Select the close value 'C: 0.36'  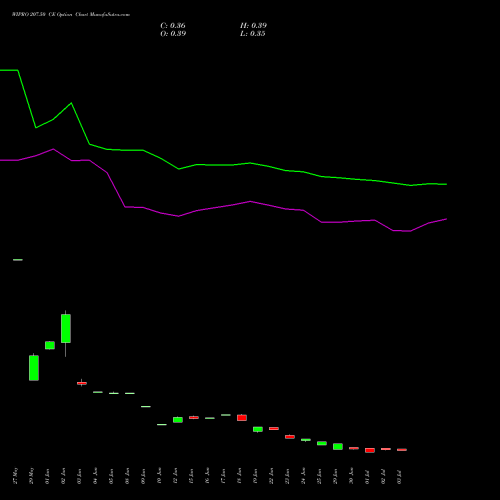[x=173, y=26]
